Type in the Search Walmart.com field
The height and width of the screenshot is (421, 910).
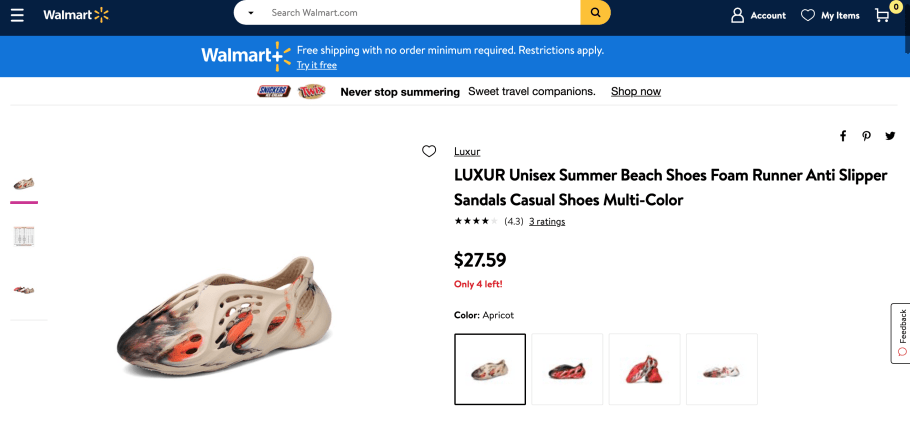pyautogui.click(x=420, y=13)
